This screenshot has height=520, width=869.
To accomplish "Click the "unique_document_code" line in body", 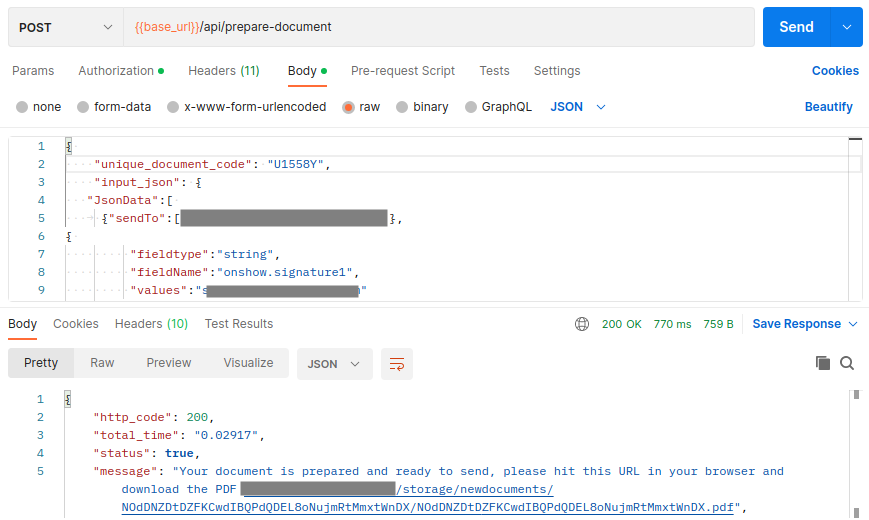I will pyautogui.click(x=212, y=164).
